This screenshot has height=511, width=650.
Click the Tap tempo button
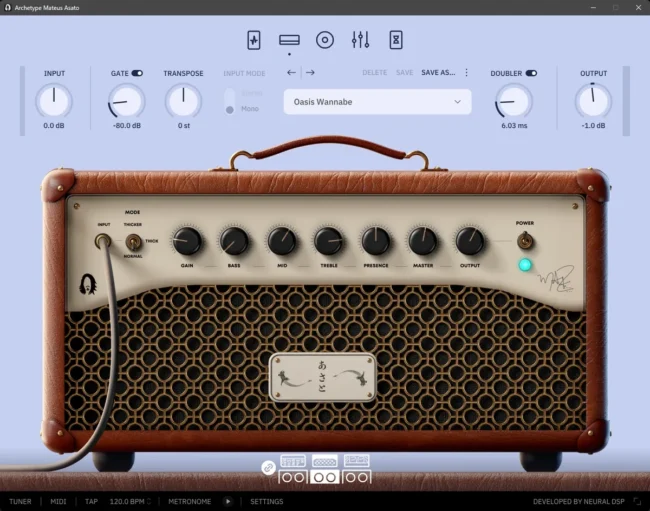coord(91,501)
